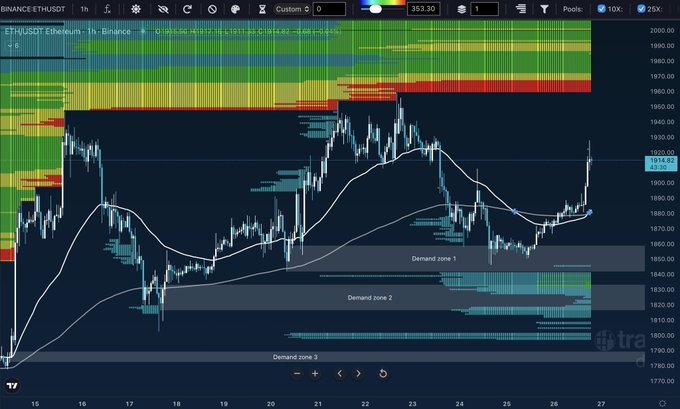Click the rainbow color gradient bar

pos(382,2)
